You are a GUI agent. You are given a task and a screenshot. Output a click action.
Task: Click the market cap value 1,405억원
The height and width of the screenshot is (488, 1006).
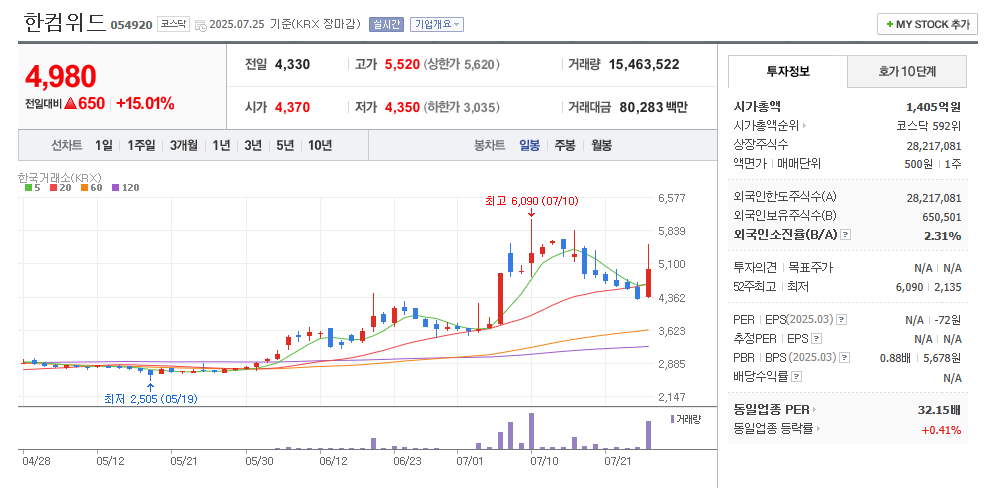934,107
